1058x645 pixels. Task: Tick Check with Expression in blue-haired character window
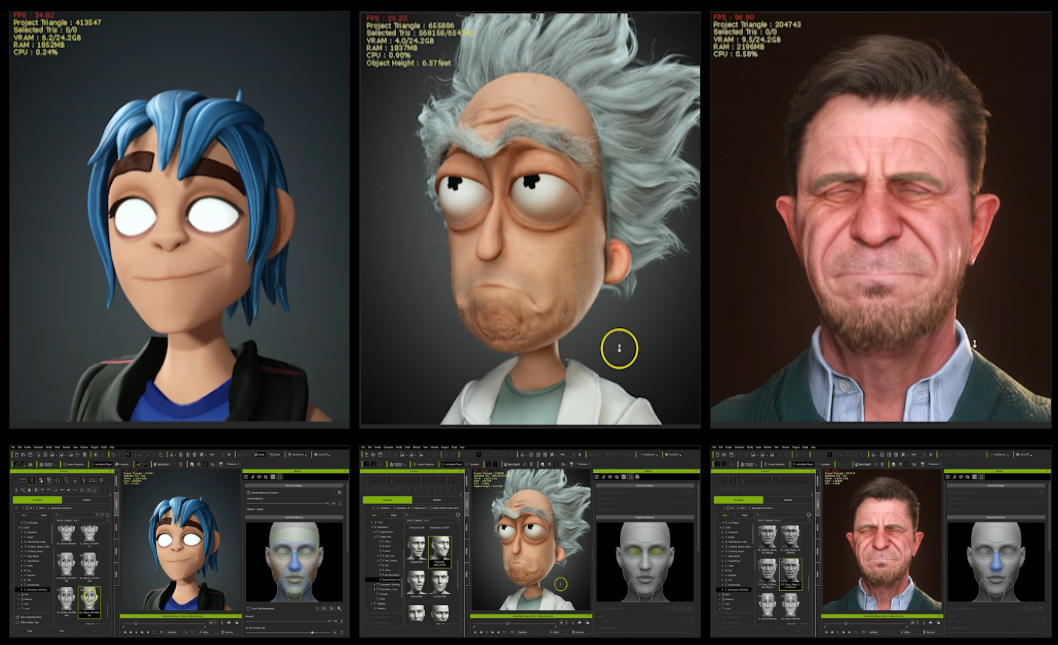249,609
